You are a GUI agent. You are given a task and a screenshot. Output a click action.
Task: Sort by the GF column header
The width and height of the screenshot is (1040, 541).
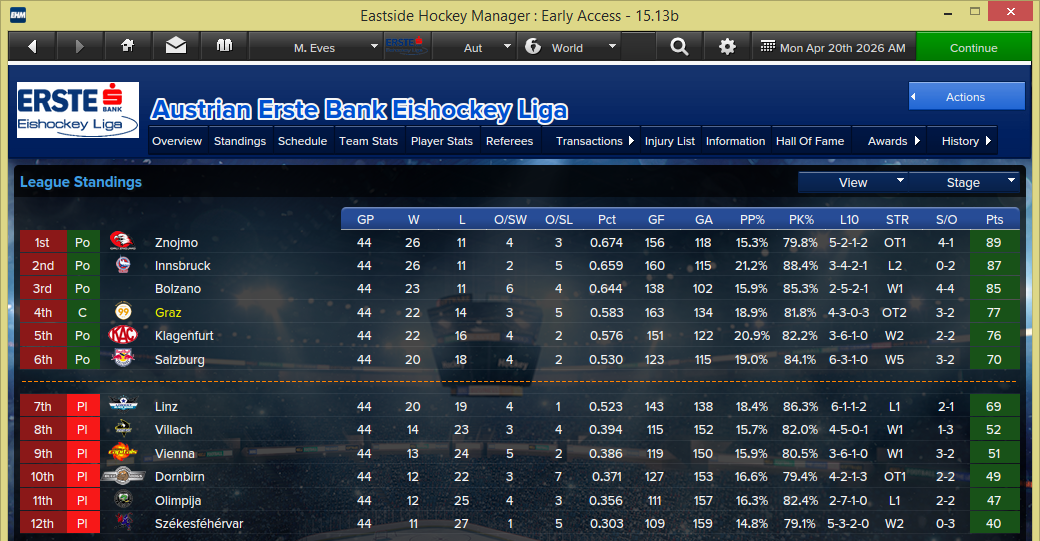coord(656,219)
